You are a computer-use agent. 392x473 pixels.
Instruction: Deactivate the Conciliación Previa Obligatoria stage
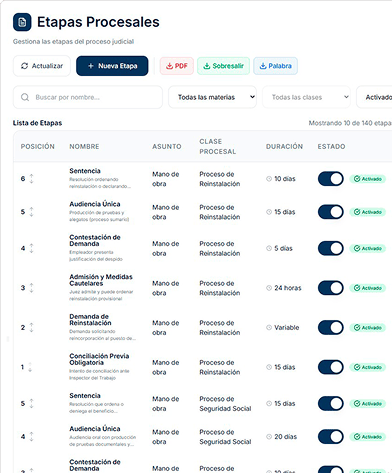pos(331,367)
